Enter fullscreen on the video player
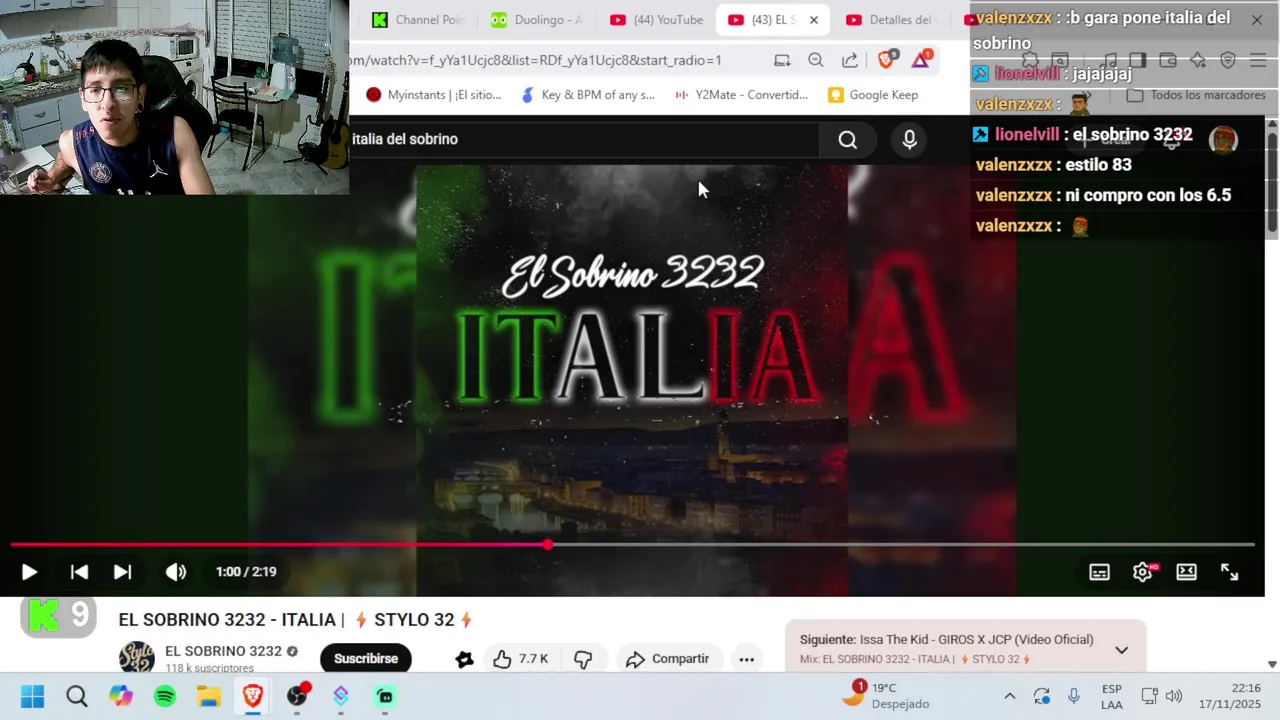The height and width of the screenshot is (720, 1280). coord(1229,572)
